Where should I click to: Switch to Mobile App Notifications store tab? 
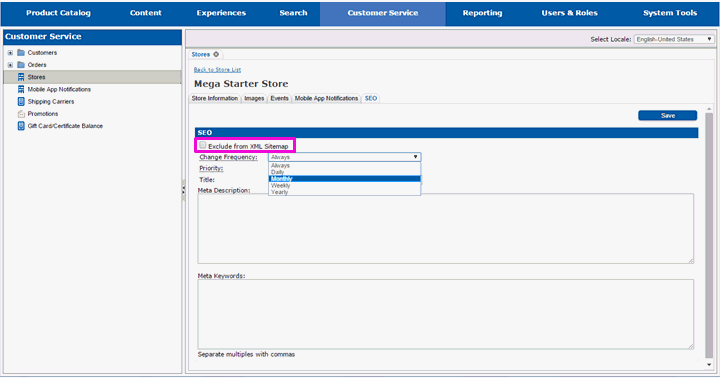326,98
